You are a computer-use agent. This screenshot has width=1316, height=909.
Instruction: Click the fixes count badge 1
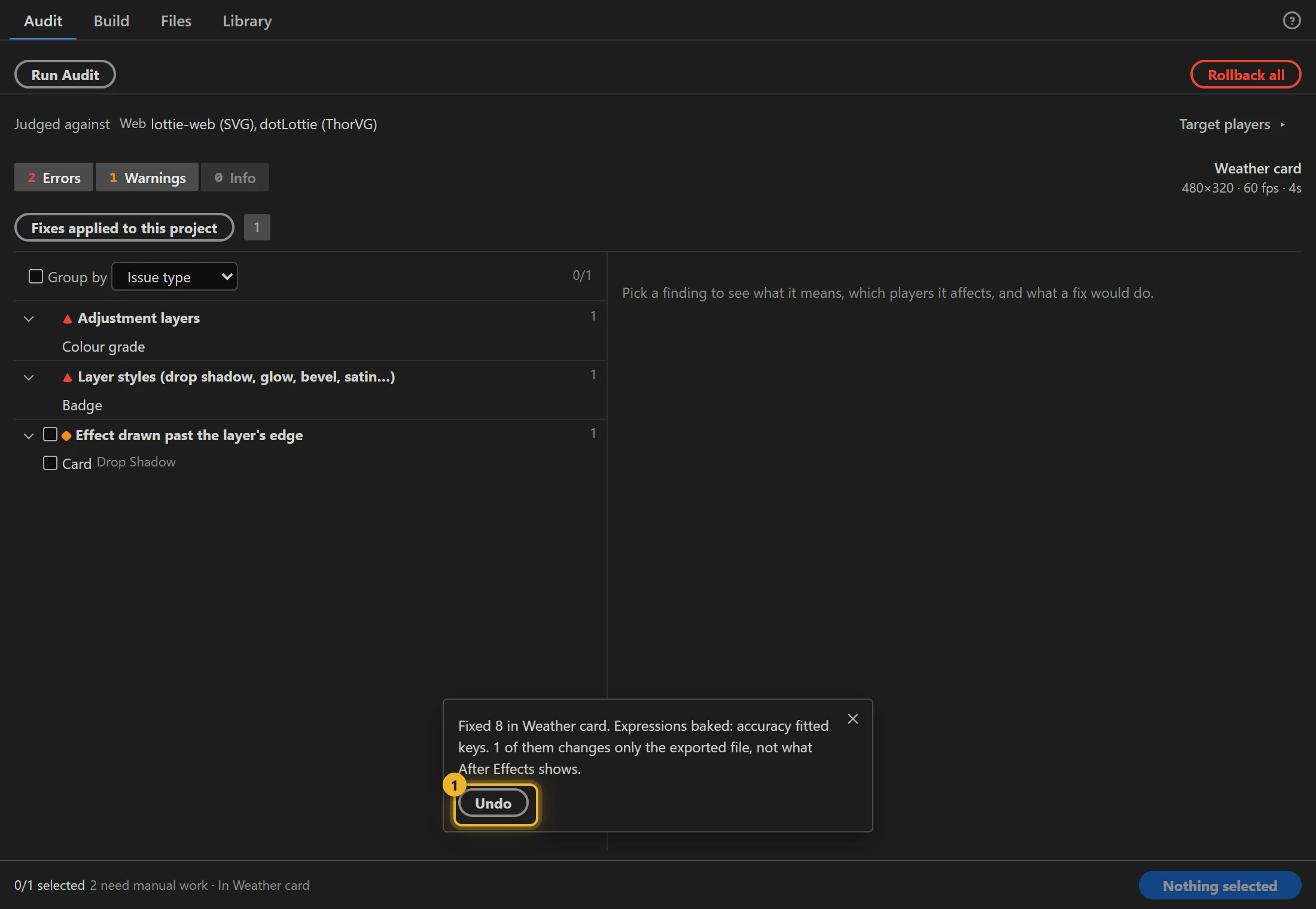(x=257, y=227)
